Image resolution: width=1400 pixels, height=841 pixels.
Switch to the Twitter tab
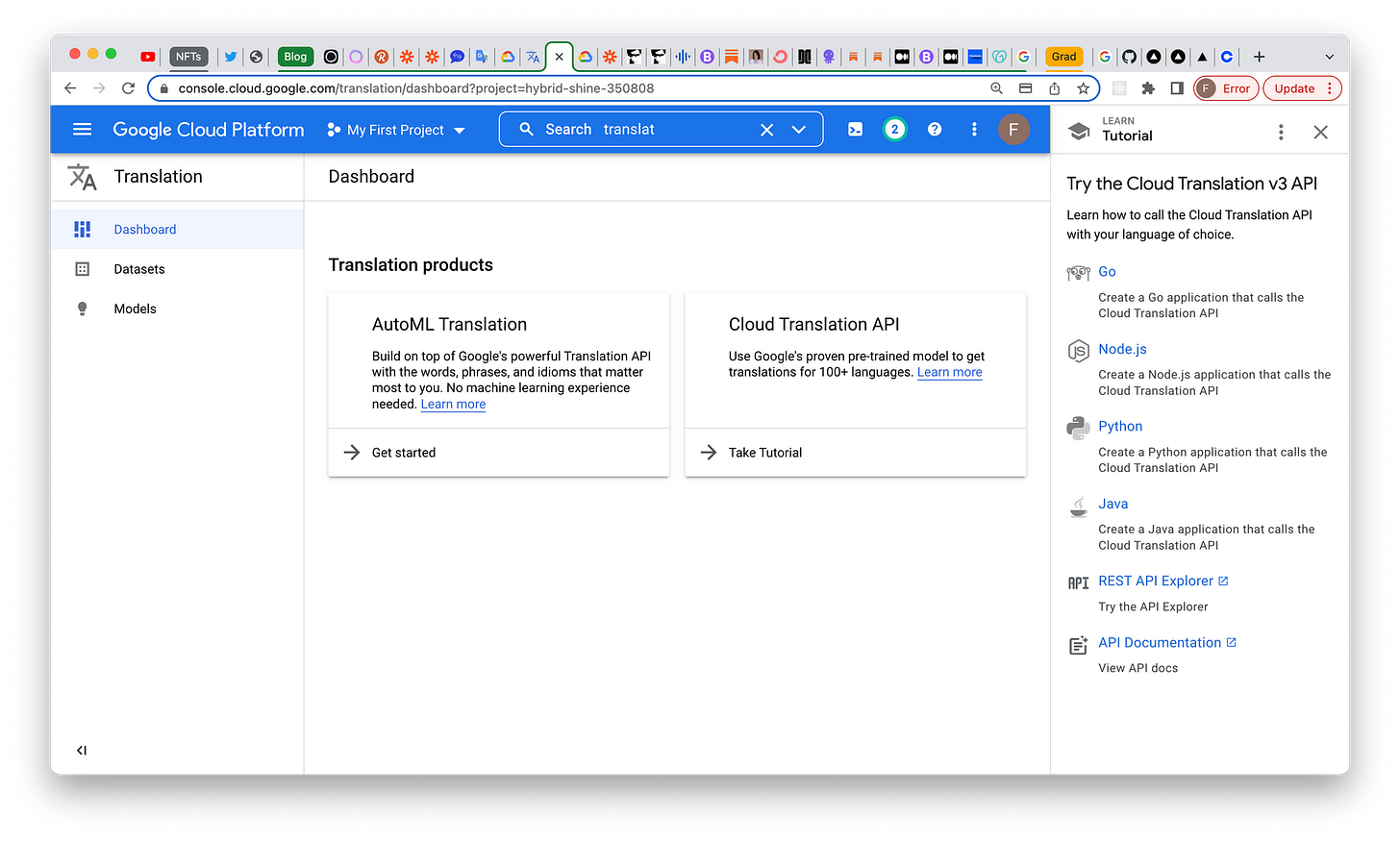[231, 57]
